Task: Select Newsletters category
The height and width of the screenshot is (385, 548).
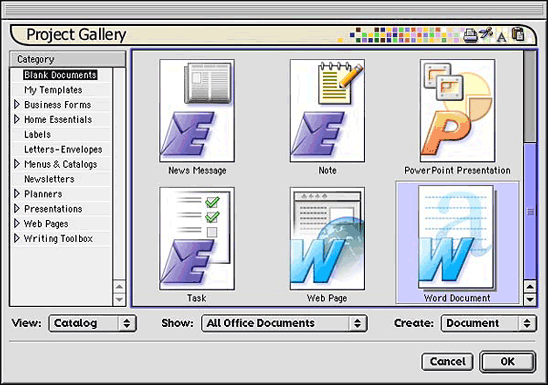Action: (49, 179)
